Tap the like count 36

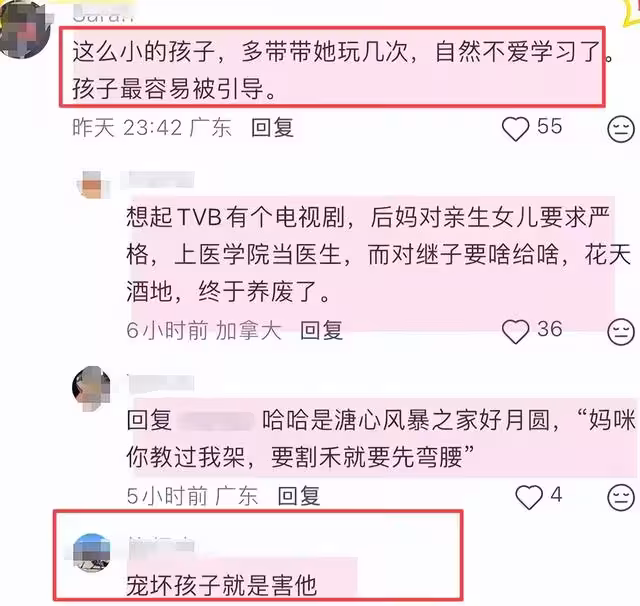pyautogui.click(x=549, y=329)
